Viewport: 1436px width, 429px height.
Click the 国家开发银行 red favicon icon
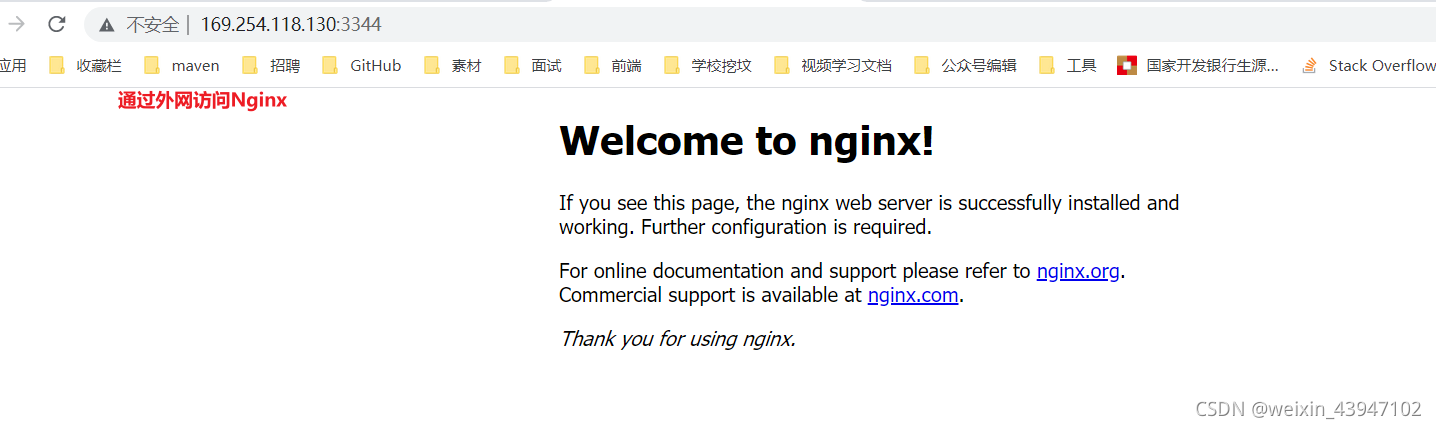[1127, 66]
